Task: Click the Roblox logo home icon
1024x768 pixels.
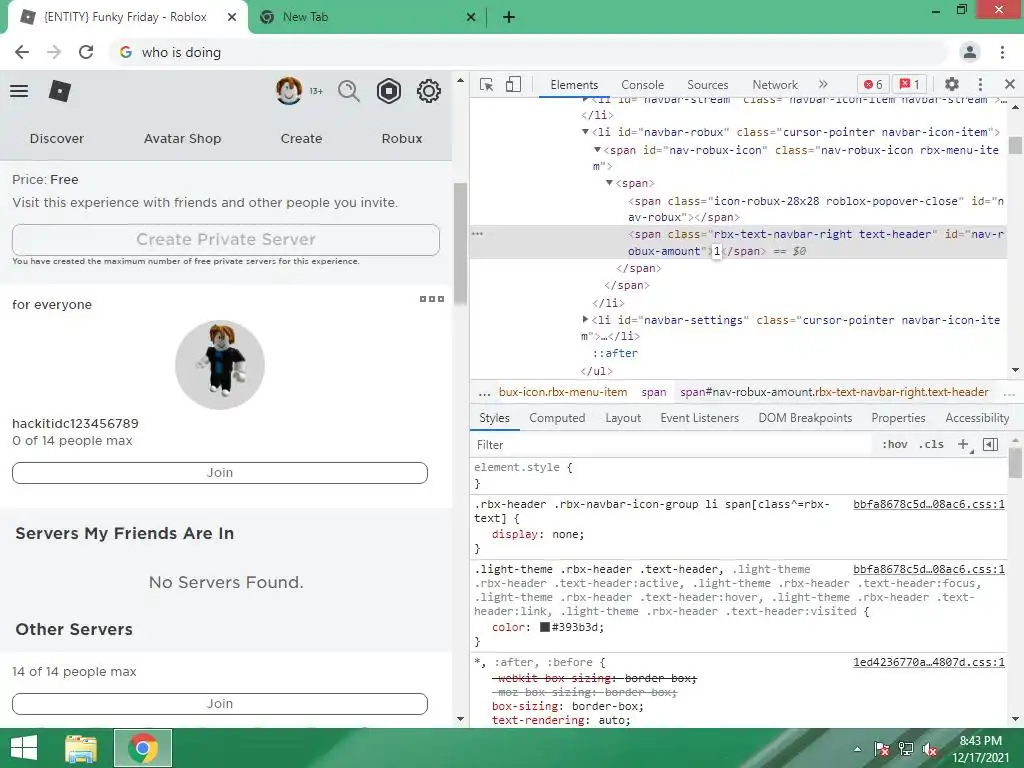Action: coord(59,91)
